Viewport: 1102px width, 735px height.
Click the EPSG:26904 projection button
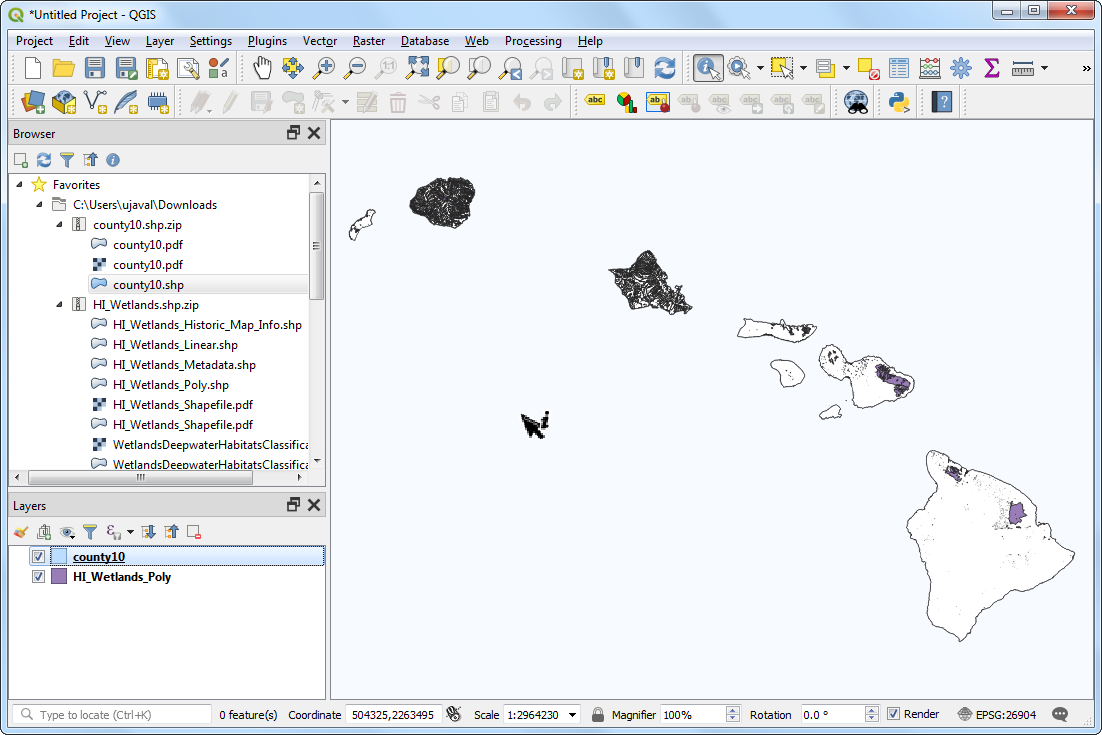coord(997,715)
